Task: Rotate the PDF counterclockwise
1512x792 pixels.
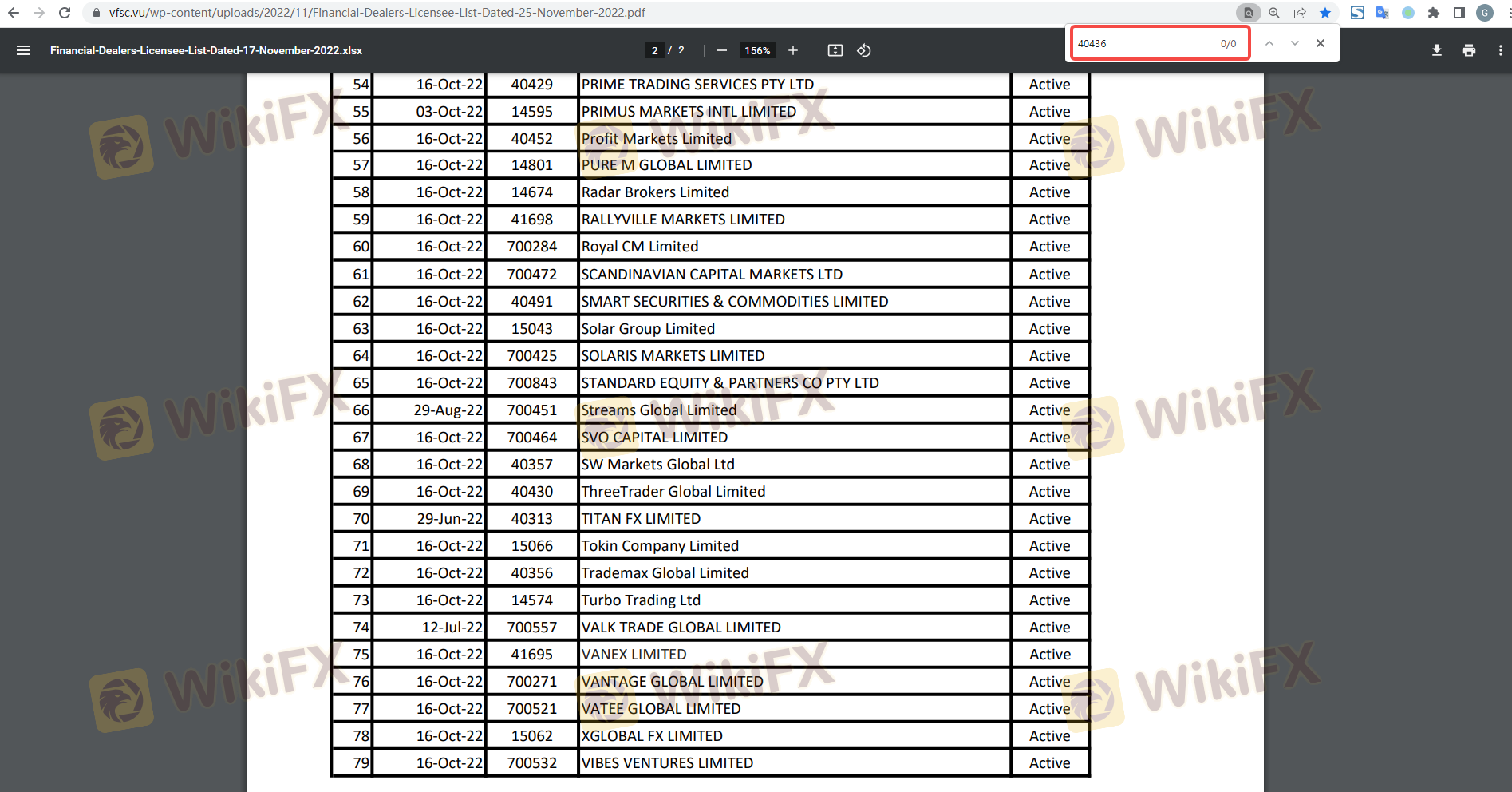Action: [x=863, y=50]
